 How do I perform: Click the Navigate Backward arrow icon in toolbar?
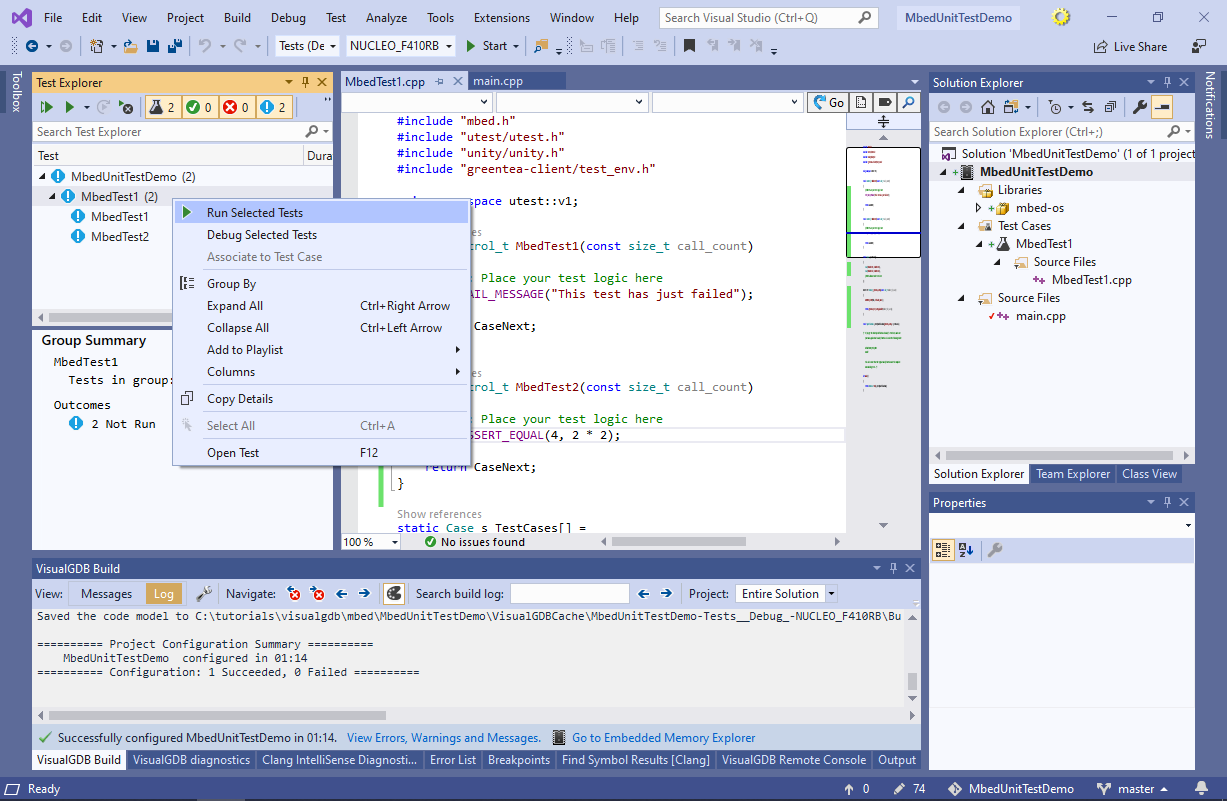[x=32, y=46]
